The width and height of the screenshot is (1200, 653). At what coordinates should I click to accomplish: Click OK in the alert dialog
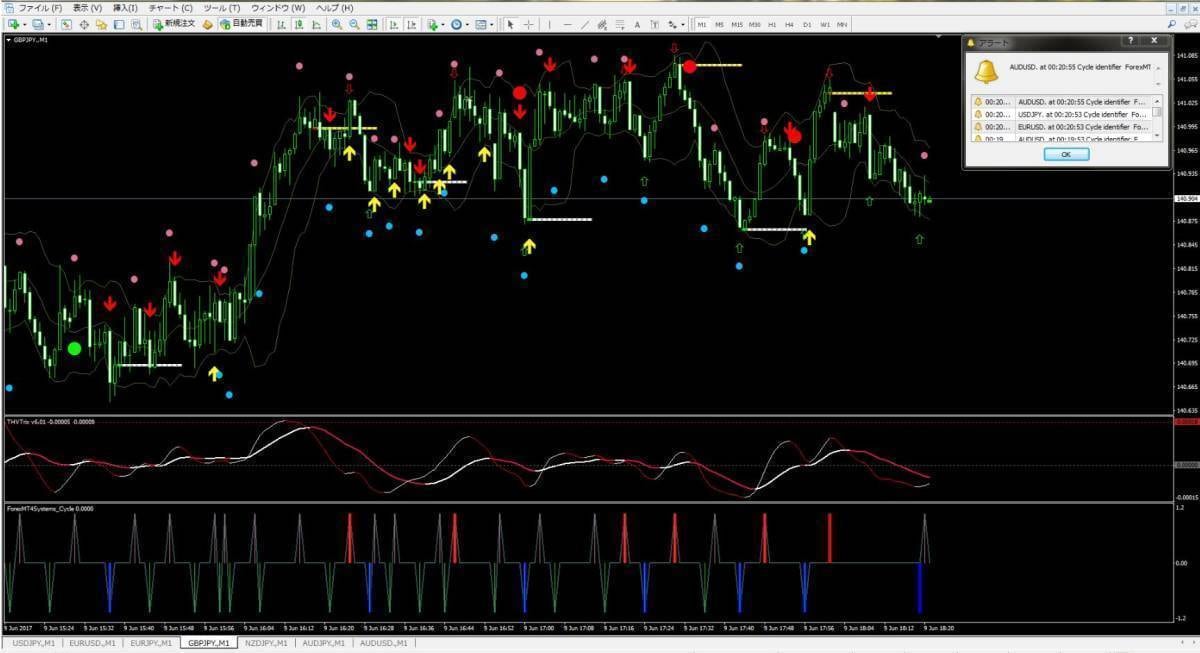(1065, 155)
